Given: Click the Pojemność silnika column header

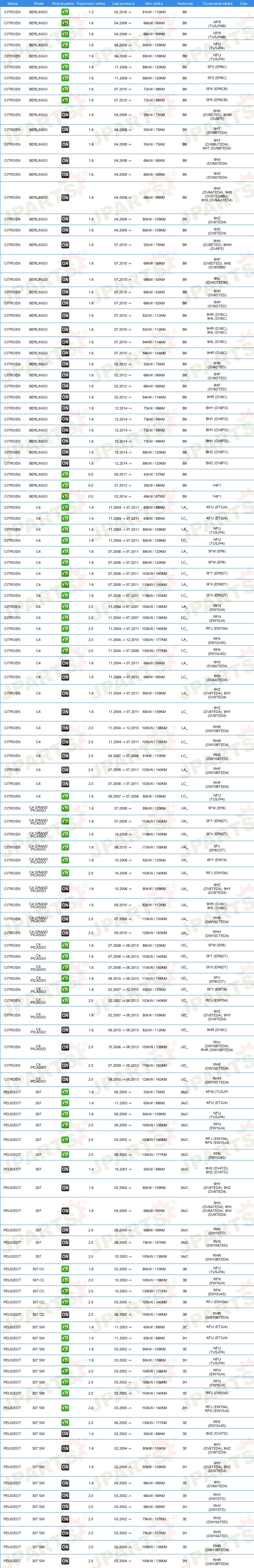Looking at the screenshot, I should [91, 3].
